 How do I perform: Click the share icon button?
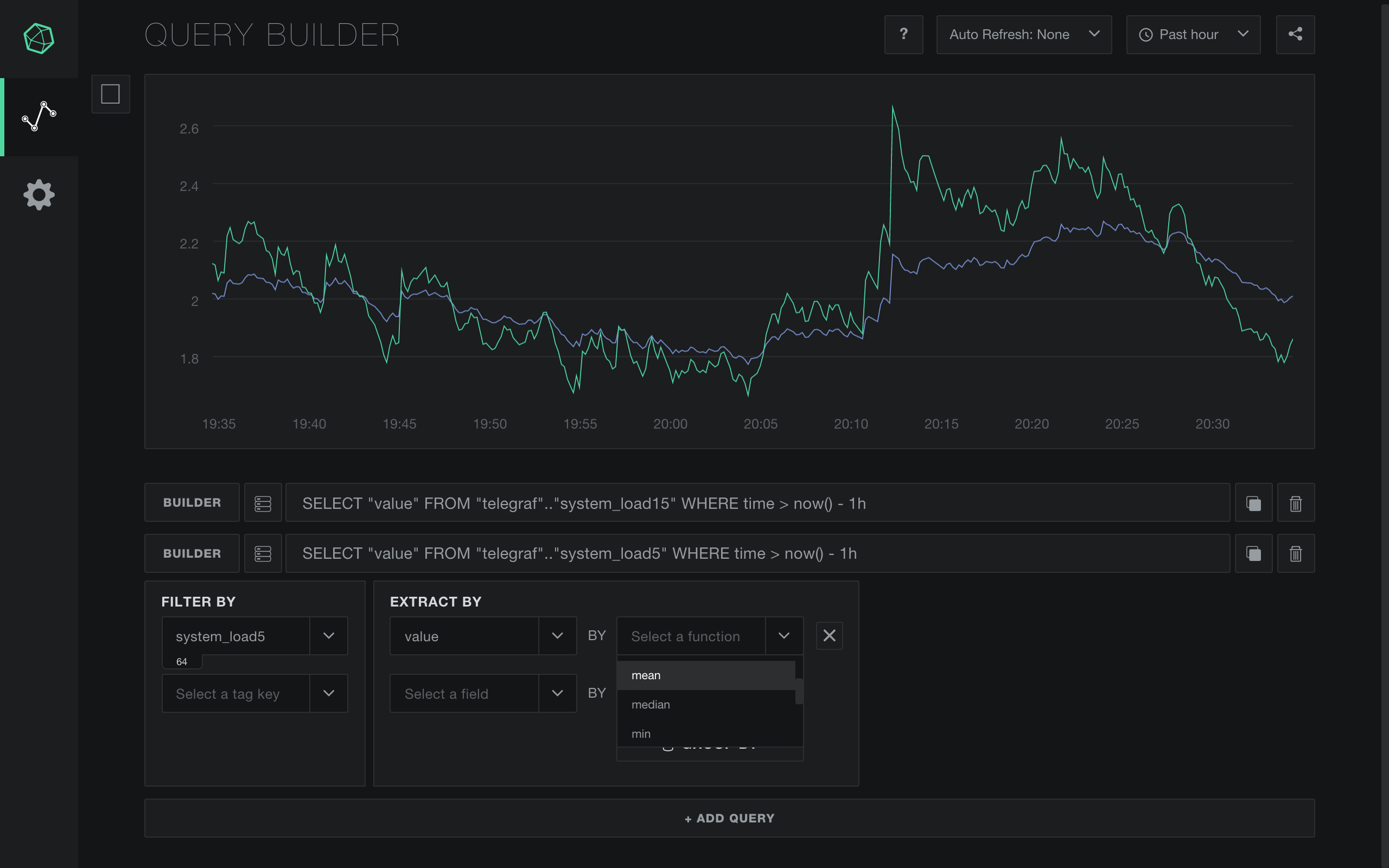pyautogui.click(x=1295, y=34)
